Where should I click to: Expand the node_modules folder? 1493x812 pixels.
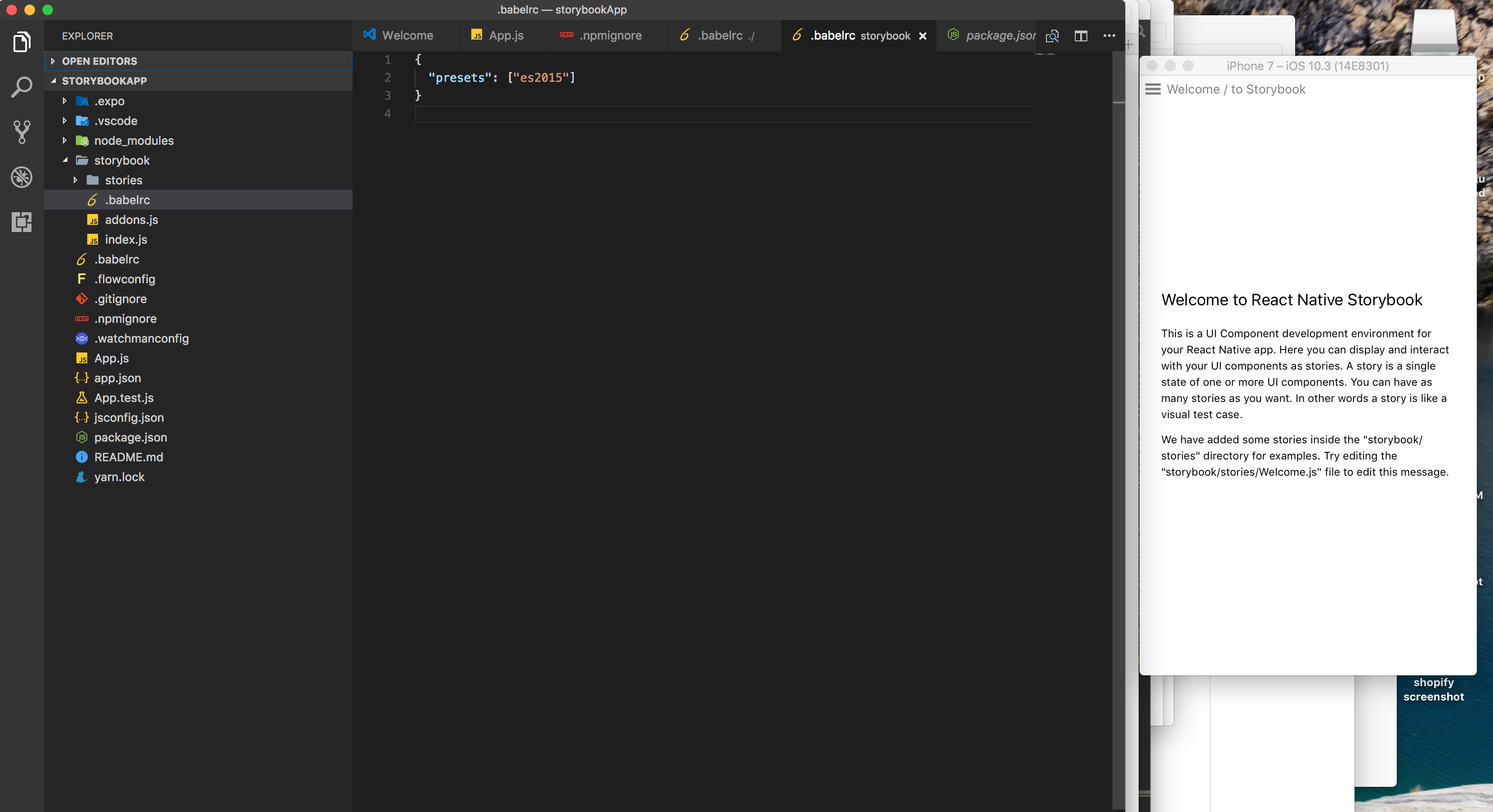(x=133, y=140)
